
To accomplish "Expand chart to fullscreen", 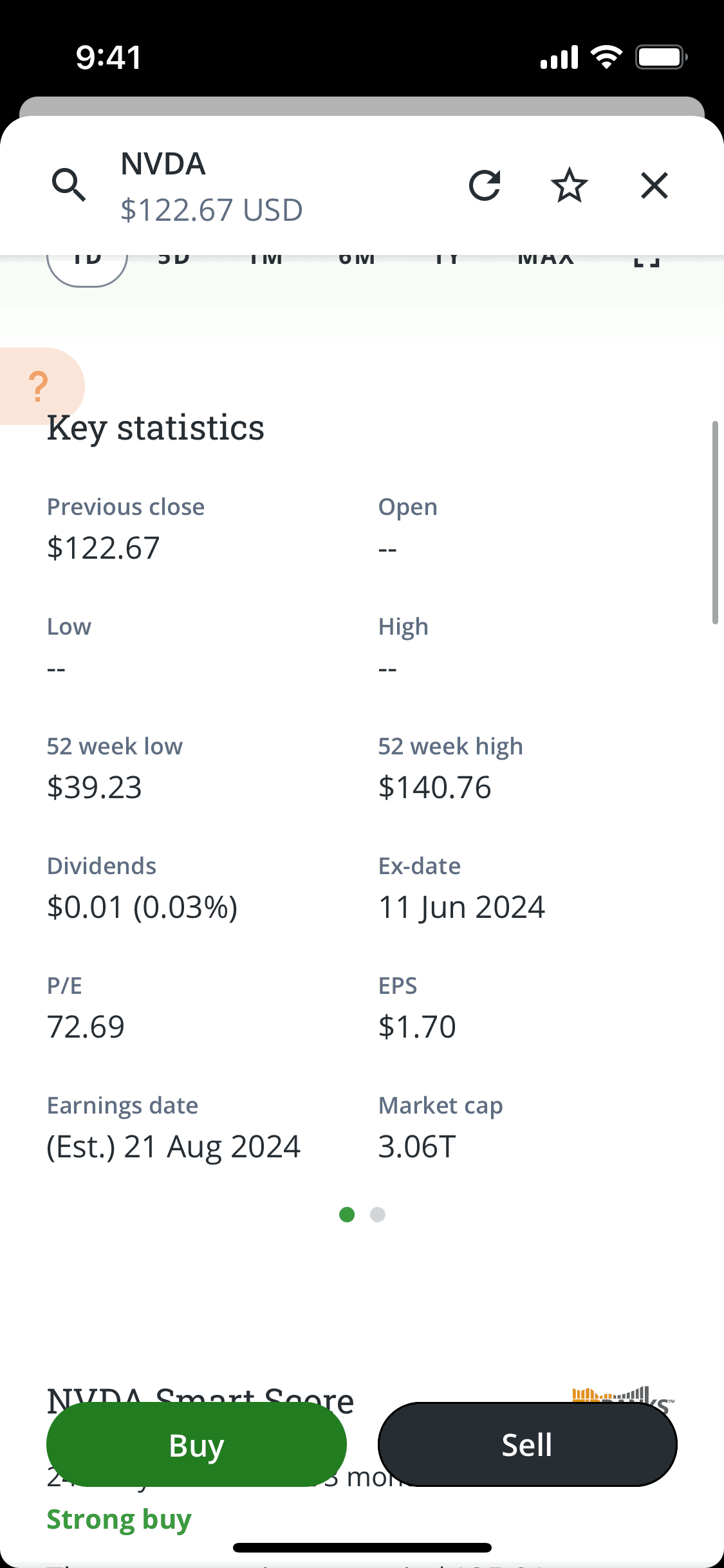I will tap(646, 262).
